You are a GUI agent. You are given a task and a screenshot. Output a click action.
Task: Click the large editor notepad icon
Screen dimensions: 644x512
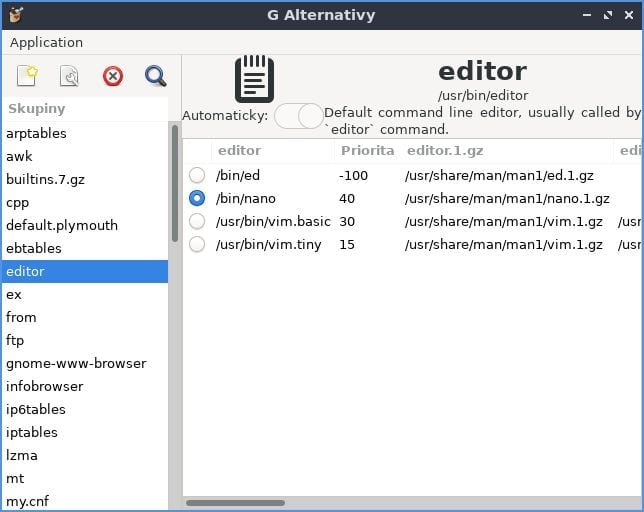click(255, 79)
